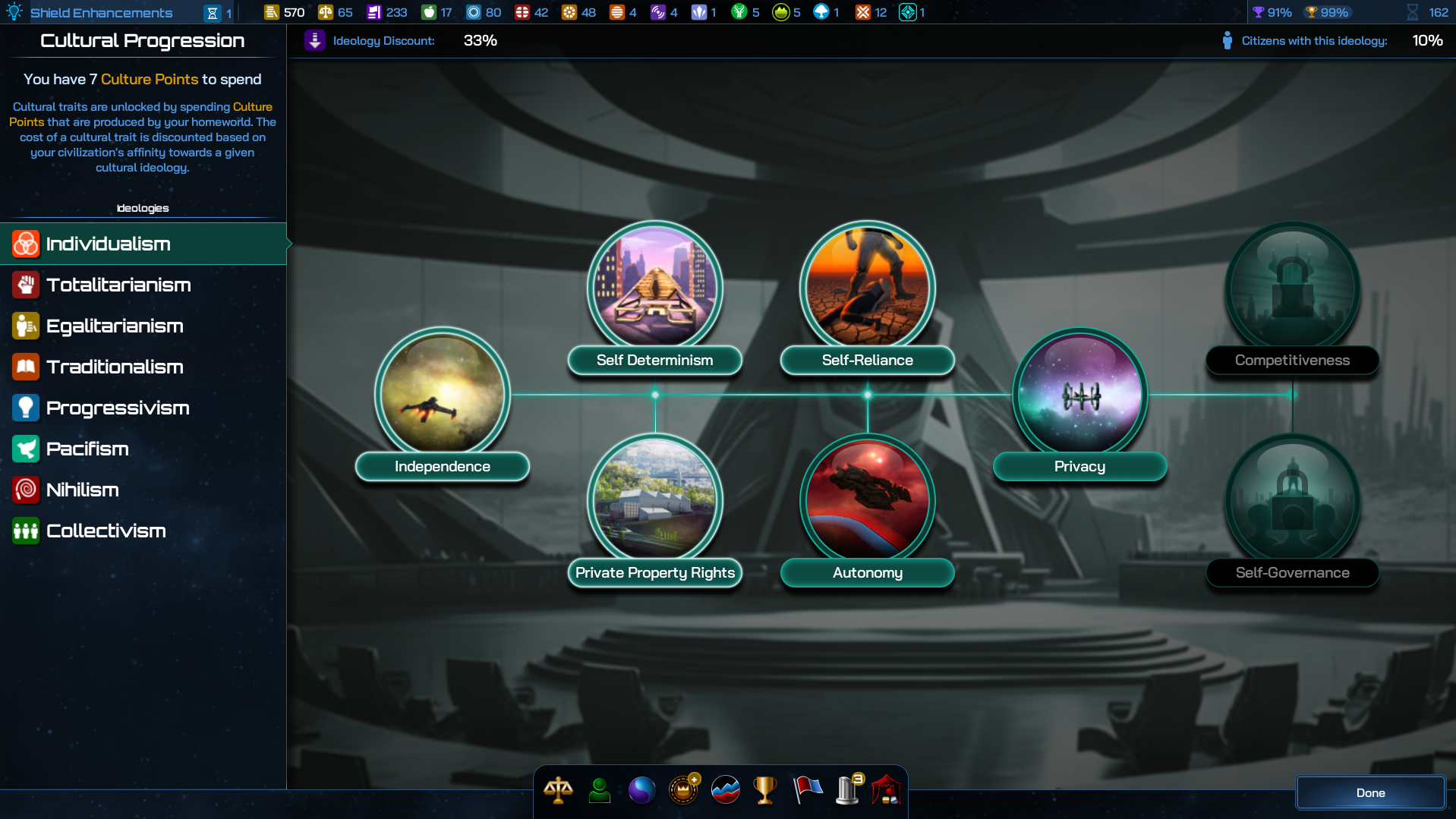This screenshot has height=819, width=1456.
Task: Open the red and blue graph icon
Action: pos(726,790)
